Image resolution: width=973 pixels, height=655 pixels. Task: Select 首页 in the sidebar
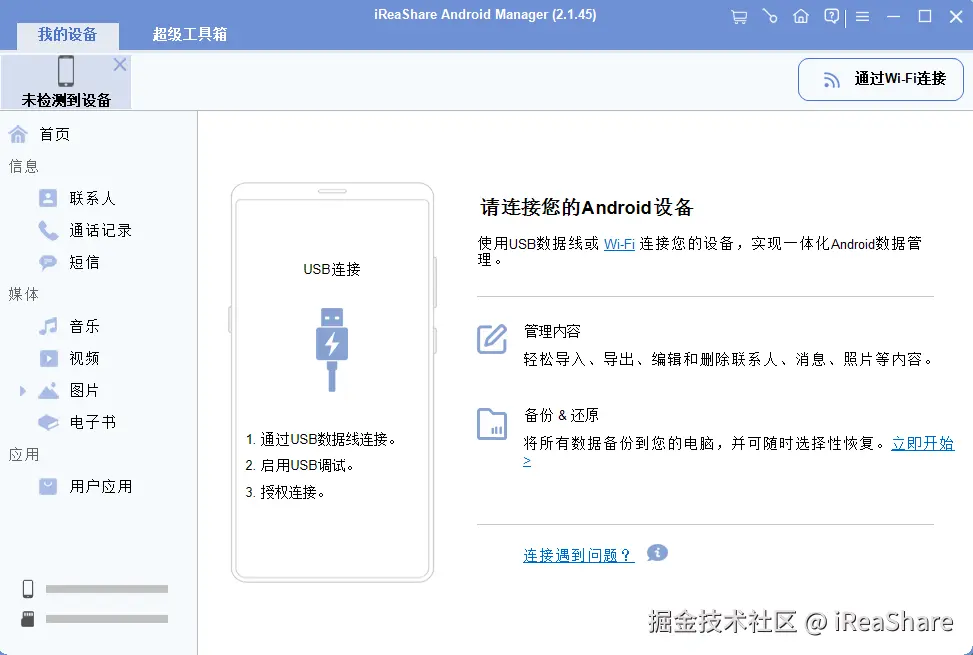pos(55,134)
